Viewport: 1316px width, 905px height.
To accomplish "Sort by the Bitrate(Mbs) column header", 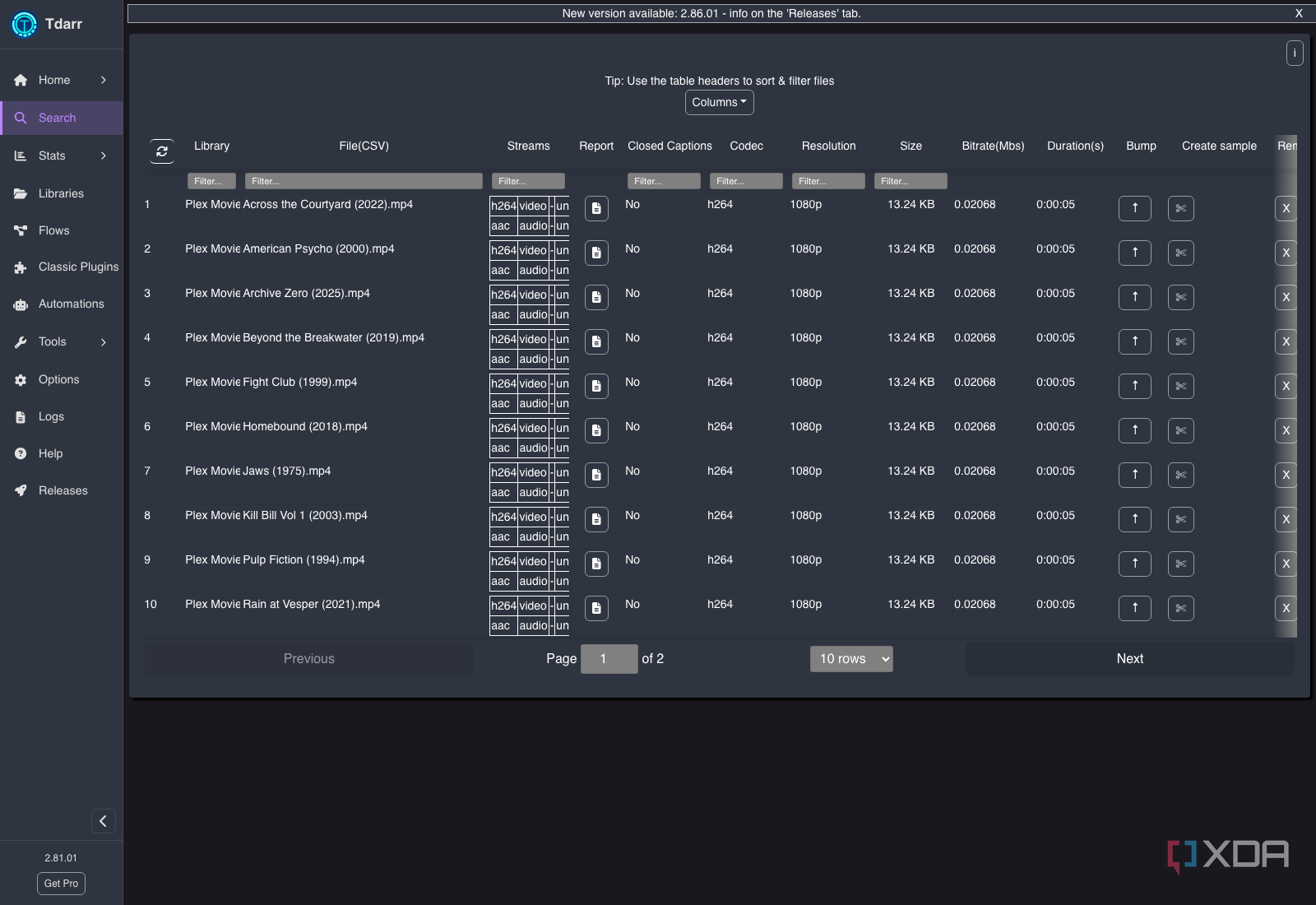I will (x=993, y=146).
